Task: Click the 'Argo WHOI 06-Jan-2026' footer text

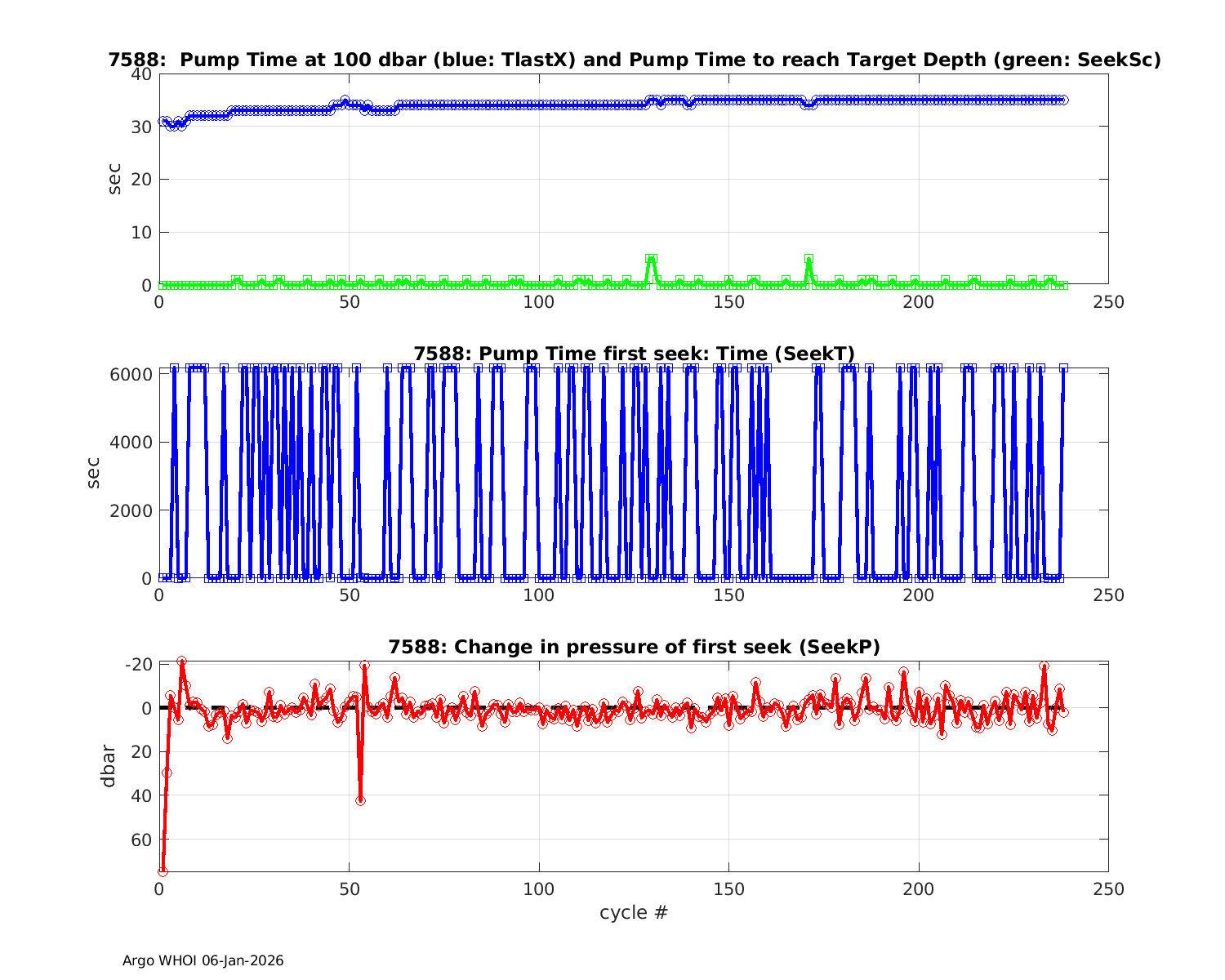Action: [203, 960]
